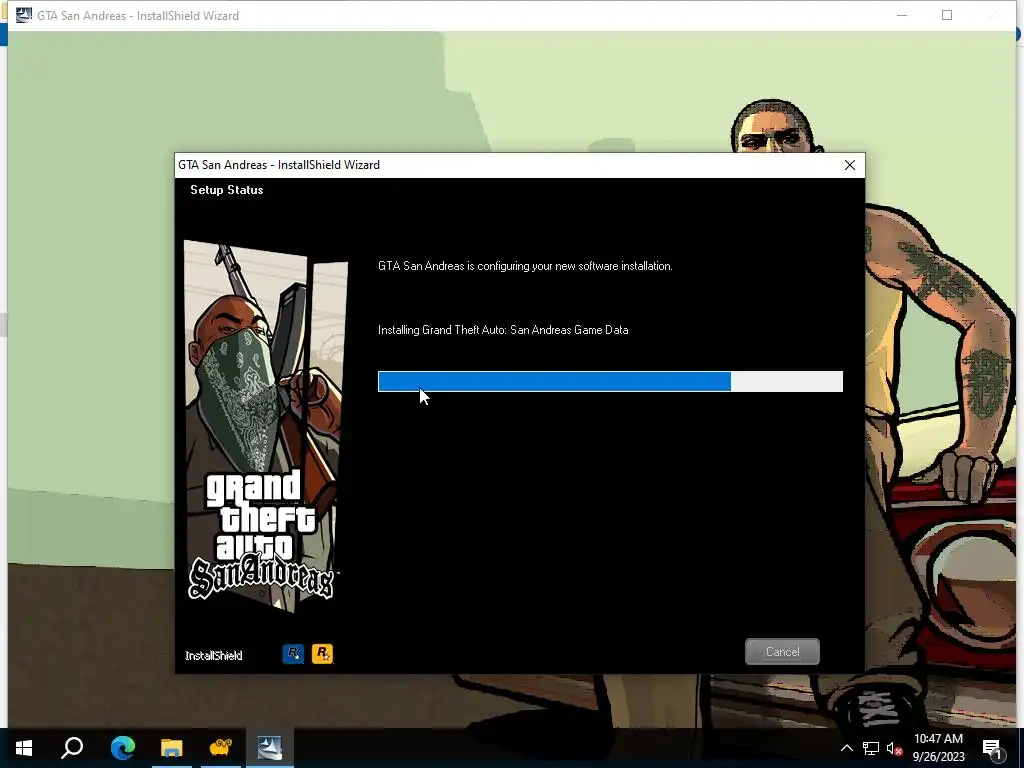Minimize the background InstallShield Wizard window
Viewport: 1024px width, 768px height.
[902, 15]
